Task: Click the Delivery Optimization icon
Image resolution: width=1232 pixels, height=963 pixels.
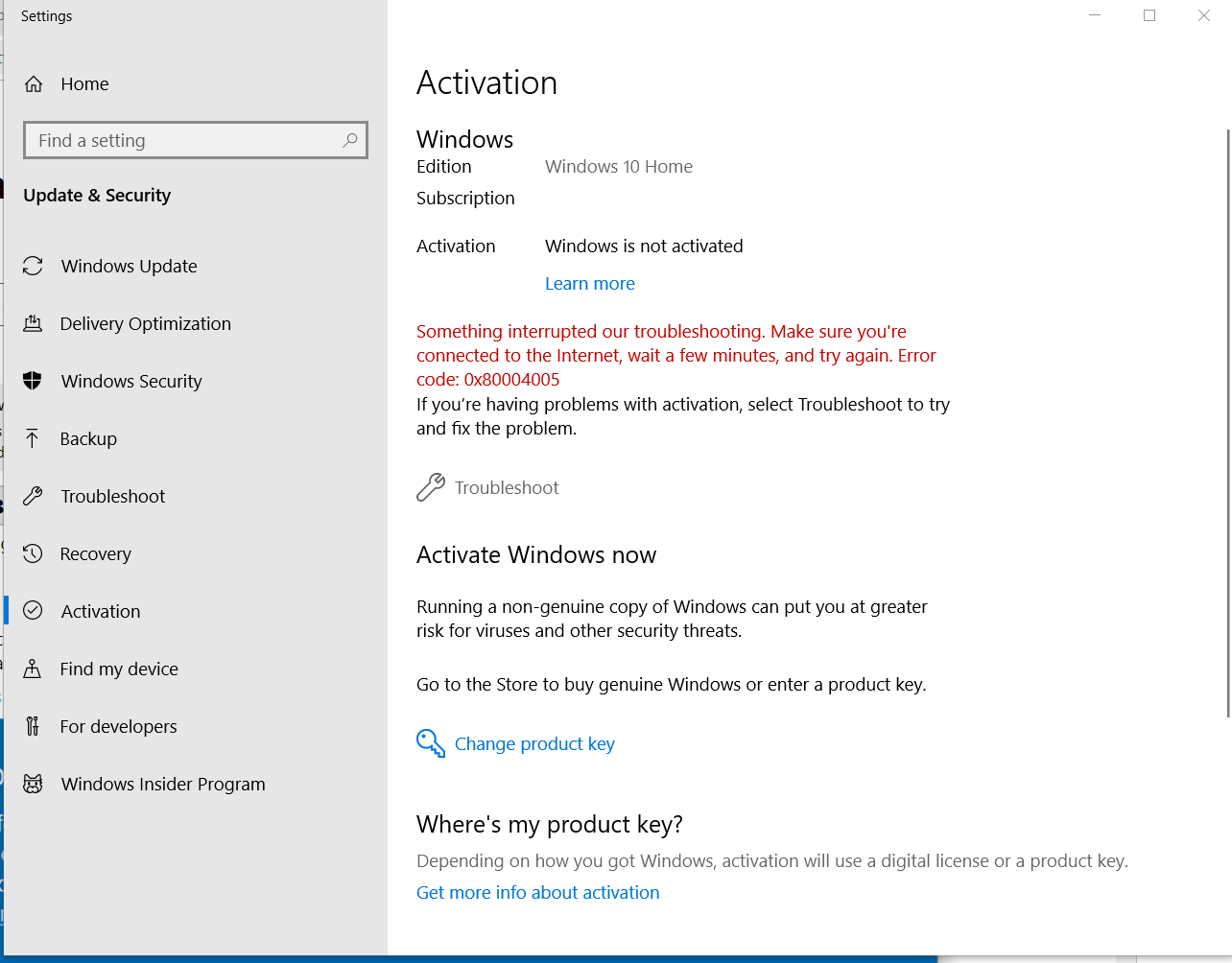Action: click(33, 323)
